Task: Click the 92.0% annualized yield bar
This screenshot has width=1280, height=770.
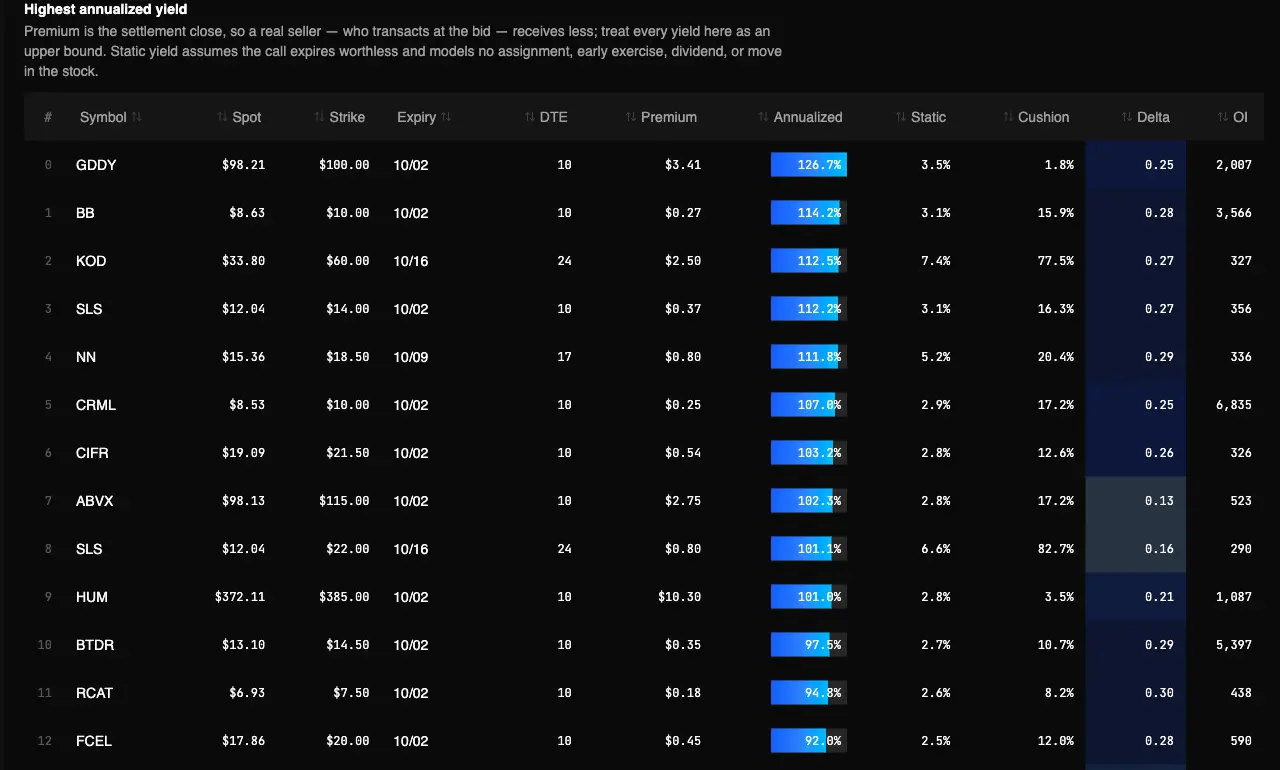Action: click(x=809, y=741)
